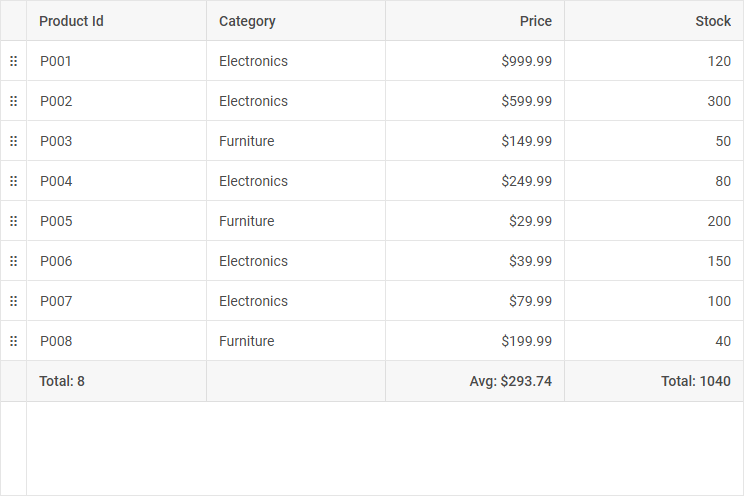This screenshot has width=744, height=496.
Task: Click drag handle icon for row P006
Action: (x=13, y=261)
